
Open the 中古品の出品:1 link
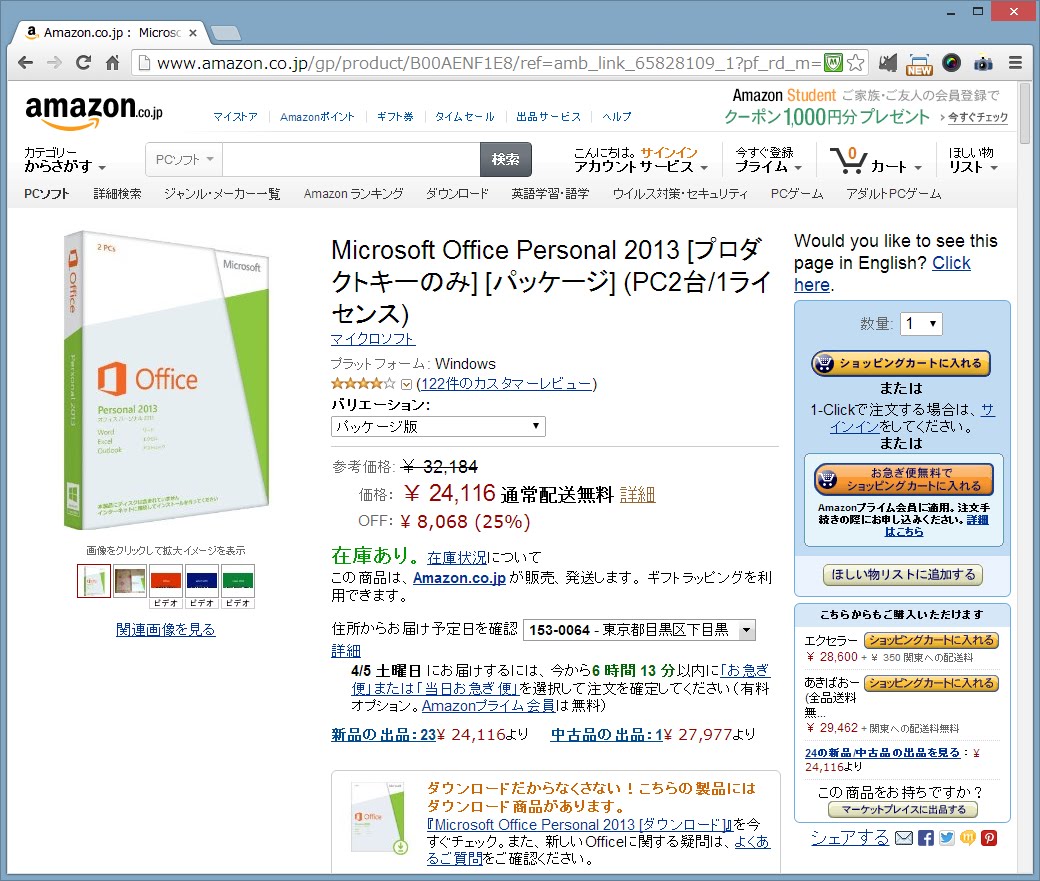607,734
